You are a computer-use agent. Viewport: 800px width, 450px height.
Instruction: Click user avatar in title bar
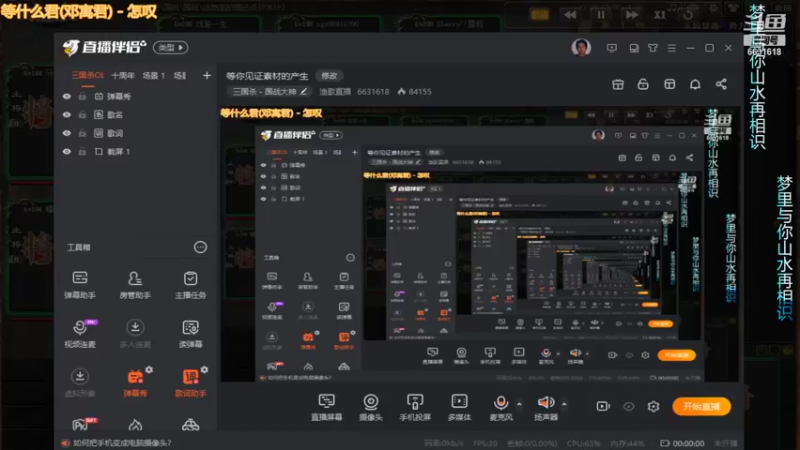581,47
